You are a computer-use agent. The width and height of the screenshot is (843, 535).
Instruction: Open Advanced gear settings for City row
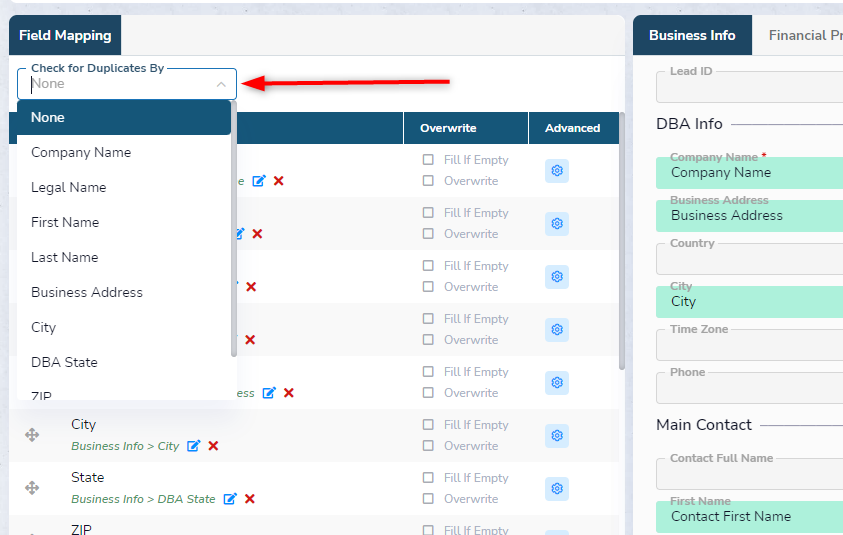click(x=557, y=436)
